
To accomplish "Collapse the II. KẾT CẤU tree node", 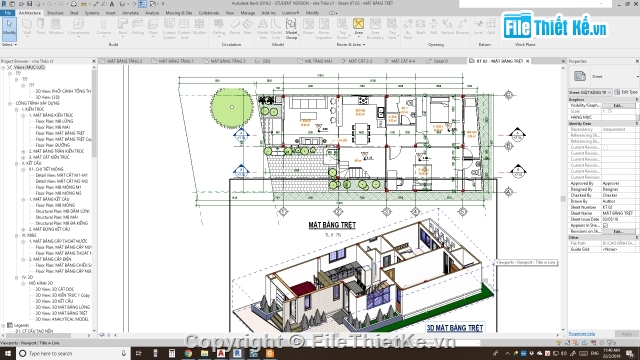I will tap(16, 163).
